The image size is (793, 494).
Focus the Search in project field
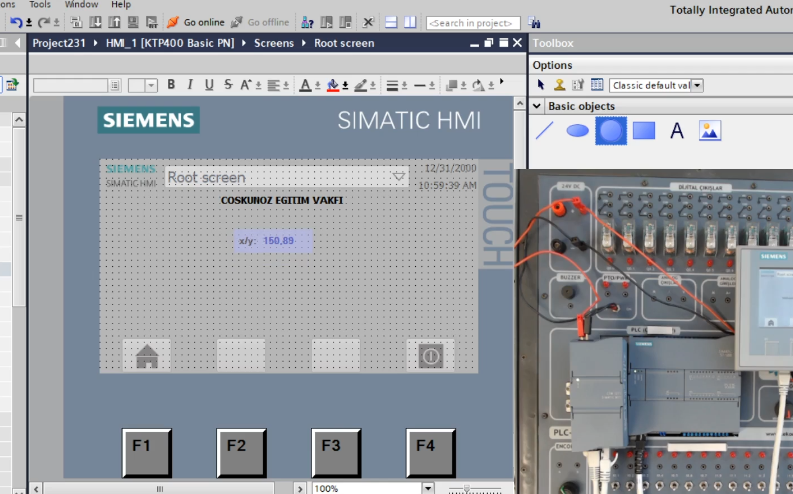point(473,23)
